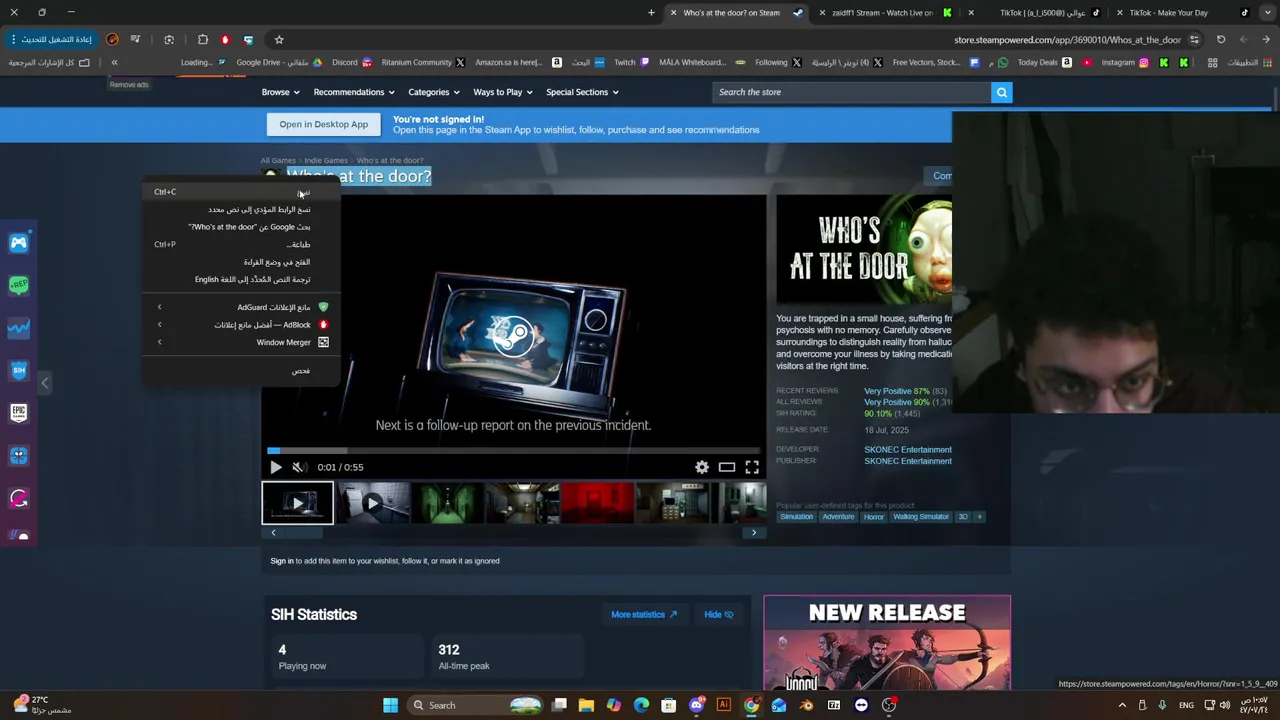Viewport: 1280px width, 720px height.
Task: Open the Browse dropdown menu
Action: [280, 92]
